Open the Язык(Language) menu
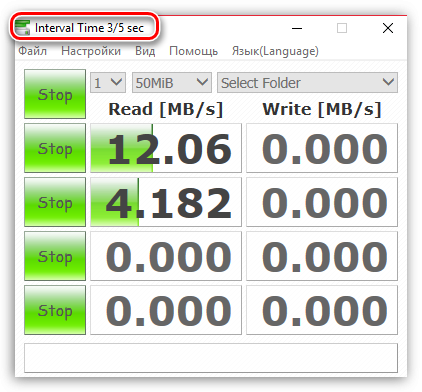 [275, 51]
